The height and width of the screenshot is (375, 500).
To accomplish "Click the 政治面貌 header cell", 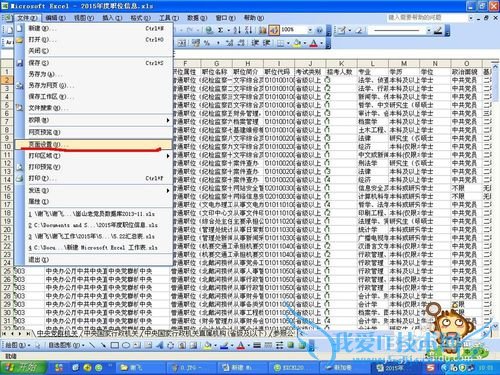I will (x=466, y=72).
